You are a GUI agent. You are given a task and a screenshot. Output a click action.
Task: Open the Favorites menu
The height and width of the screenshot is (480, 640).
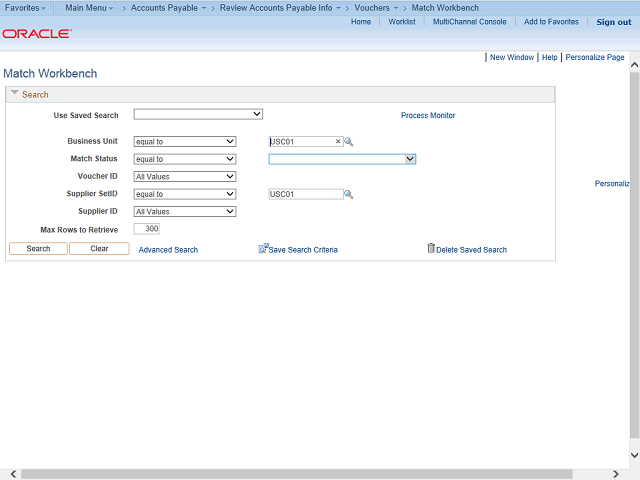25,8
